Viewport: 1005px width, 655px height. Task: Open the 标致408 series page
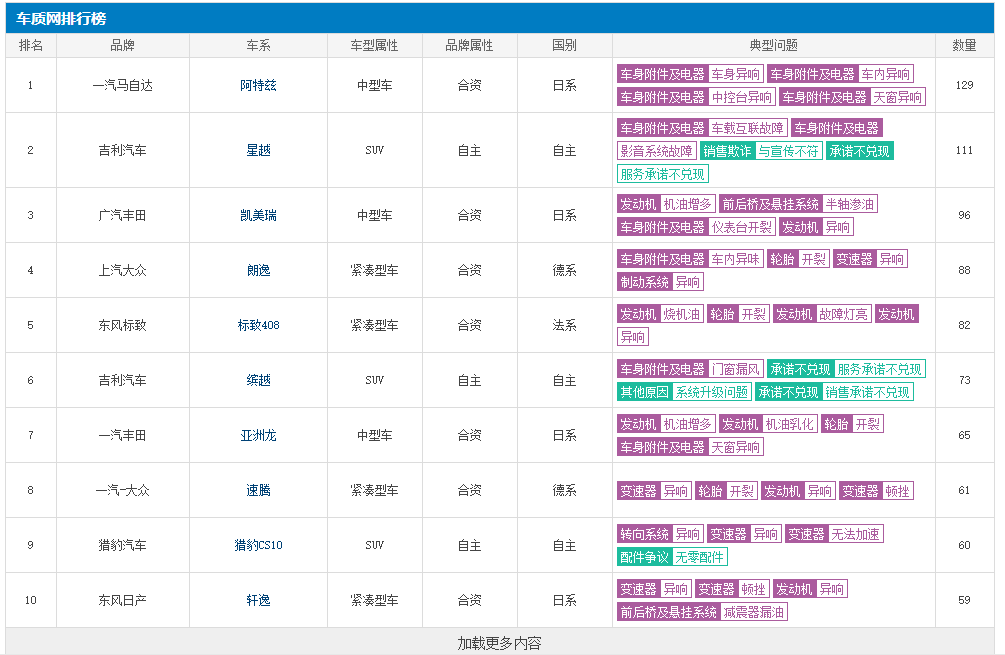[258, 325]
